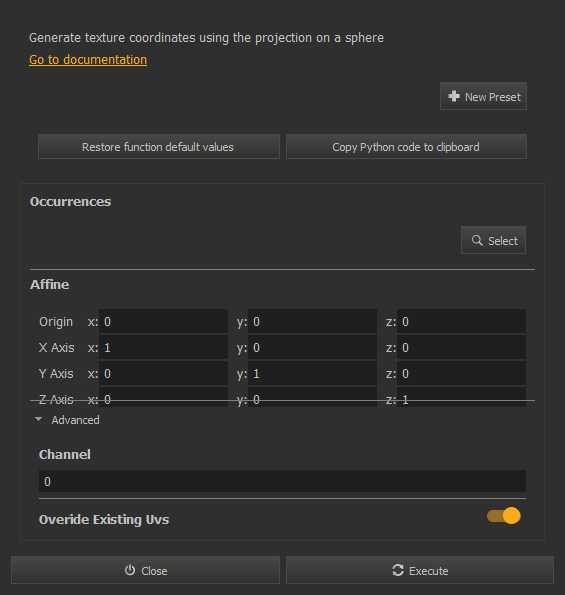The height and width of the screenshot is (595, 565).
Task: Open the Go to documentation link
Action: 88,60
